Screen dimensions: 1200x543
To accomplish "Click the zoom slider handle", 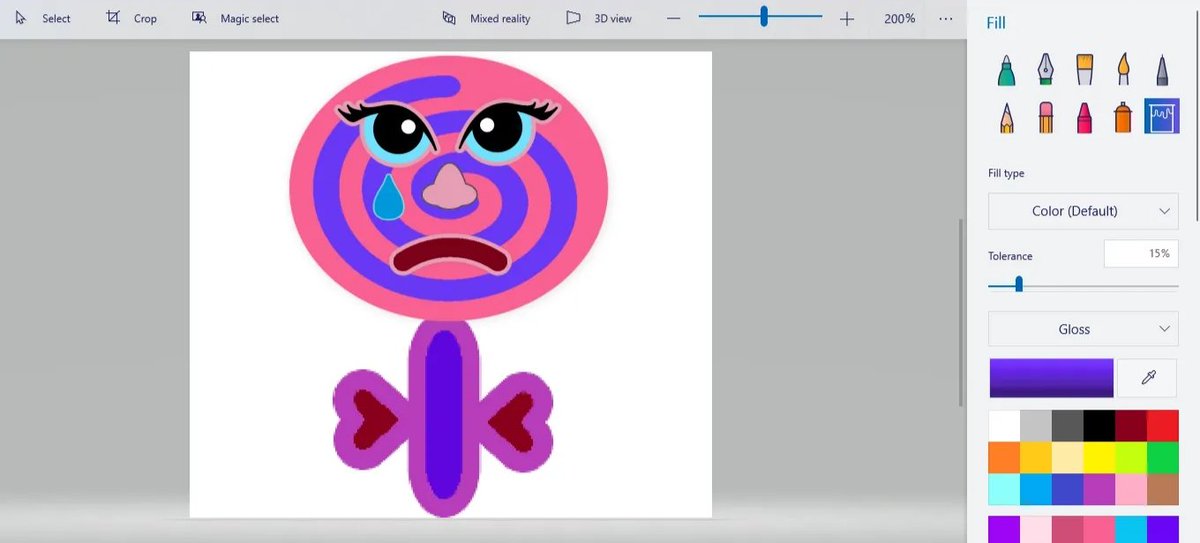I will click(x=764, y=16).
